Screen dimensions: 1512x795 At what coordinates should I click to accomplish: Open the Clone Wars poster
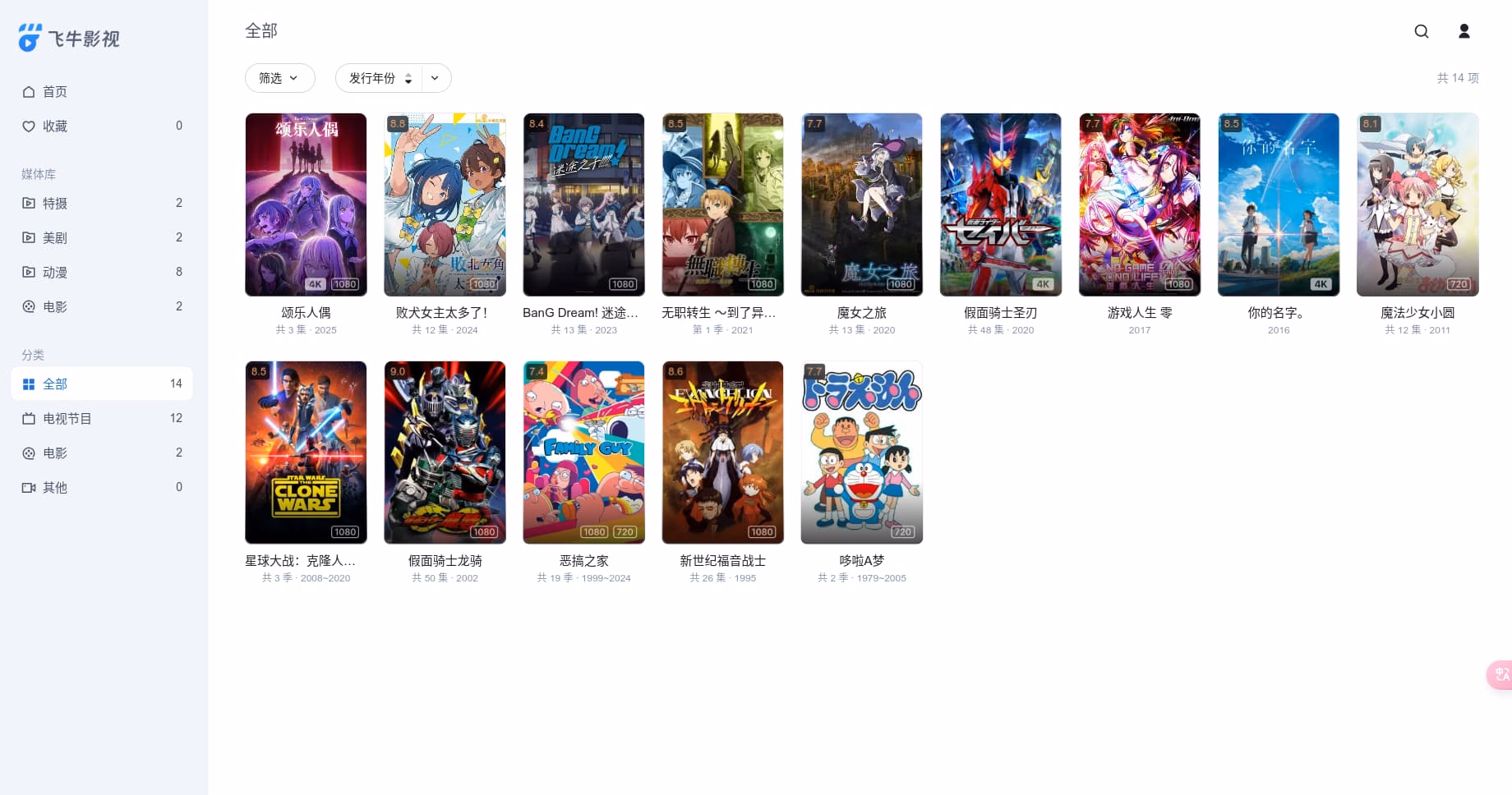tap(306, 453)
